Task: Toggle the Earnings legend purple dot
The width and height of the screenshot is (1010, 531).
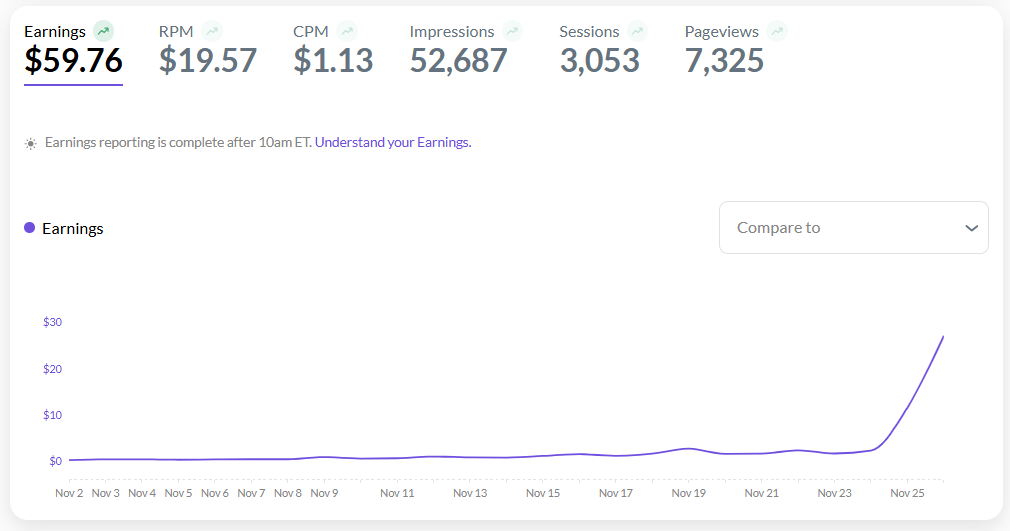Action: point(30,228)
